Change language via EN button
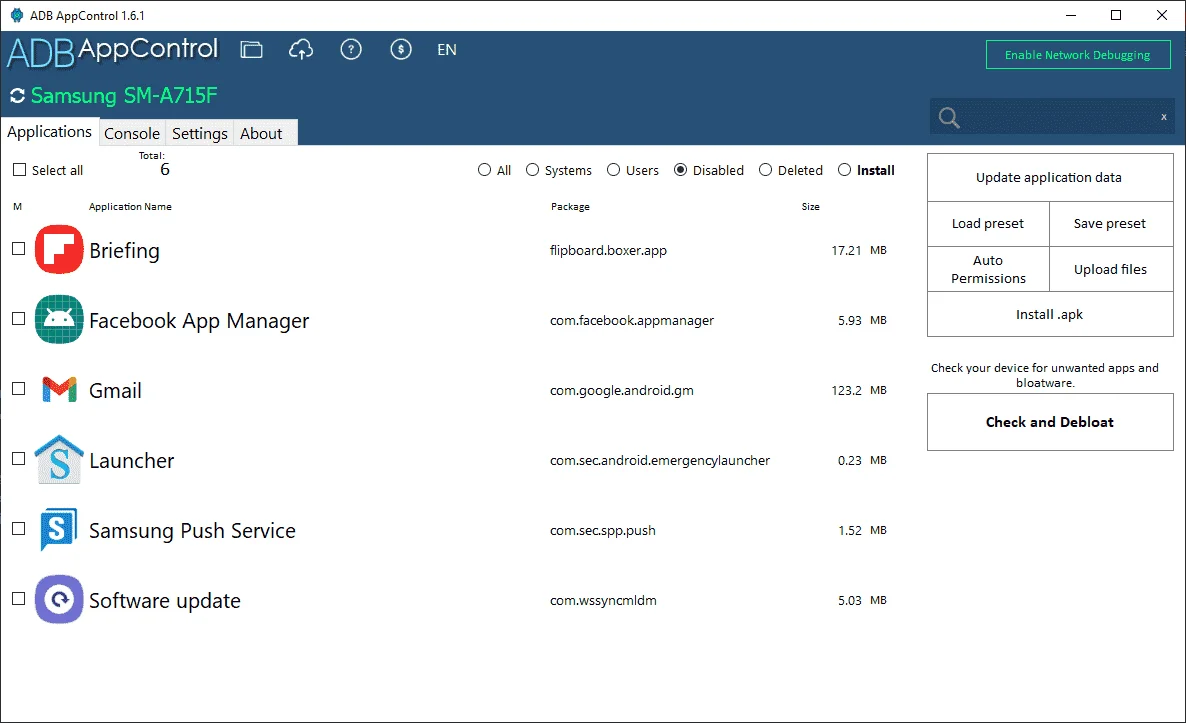1186x723 pixels. [447, 50]
